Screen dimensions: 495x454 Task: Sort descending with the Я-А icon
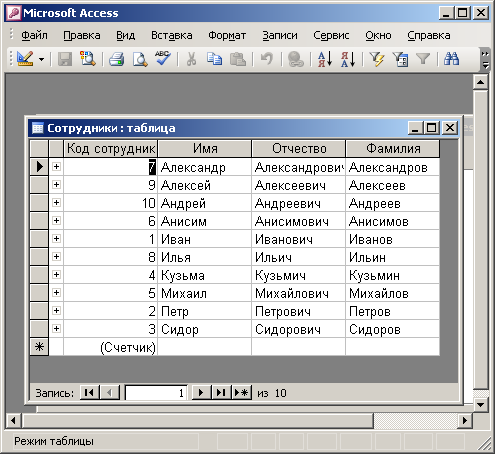pyautogui.click(x=348, y=59)
